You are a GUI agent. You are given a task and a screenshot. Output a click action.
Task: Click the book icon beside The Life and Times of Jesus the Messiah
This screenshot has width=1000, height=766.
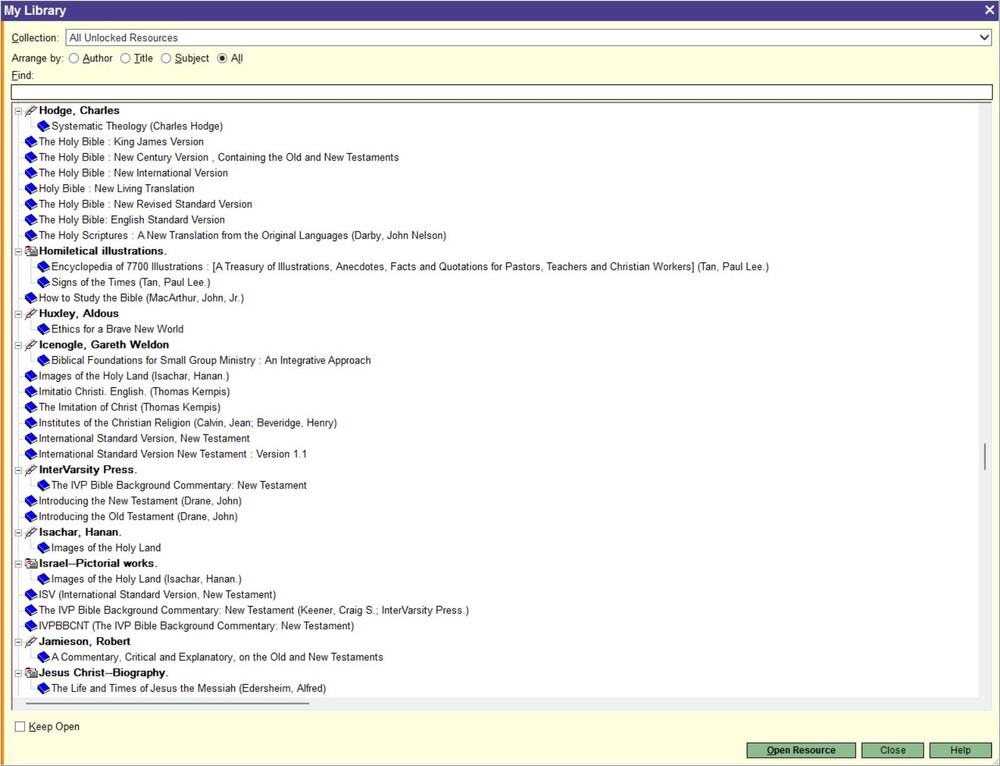(x=42, y=688)
